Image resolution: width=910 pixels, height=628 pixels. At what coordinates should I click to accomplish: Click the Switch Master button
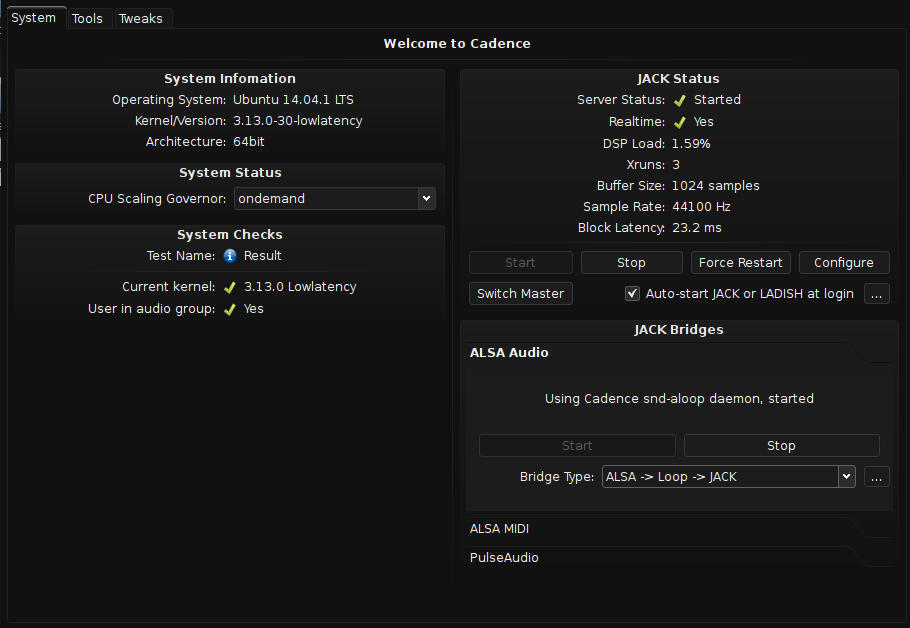click(521, 294)
